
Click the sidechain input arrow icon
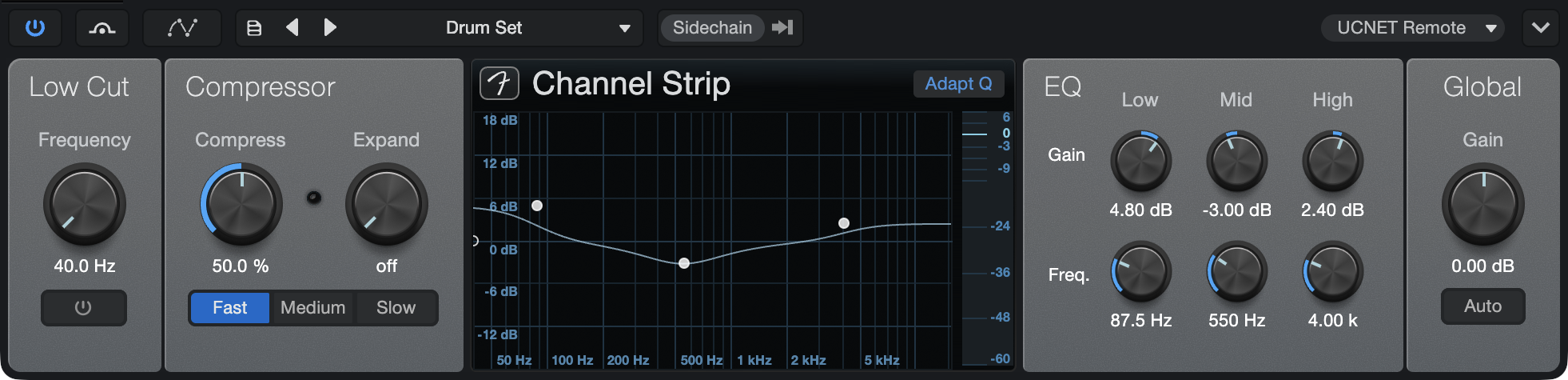(x=782, y=28)
